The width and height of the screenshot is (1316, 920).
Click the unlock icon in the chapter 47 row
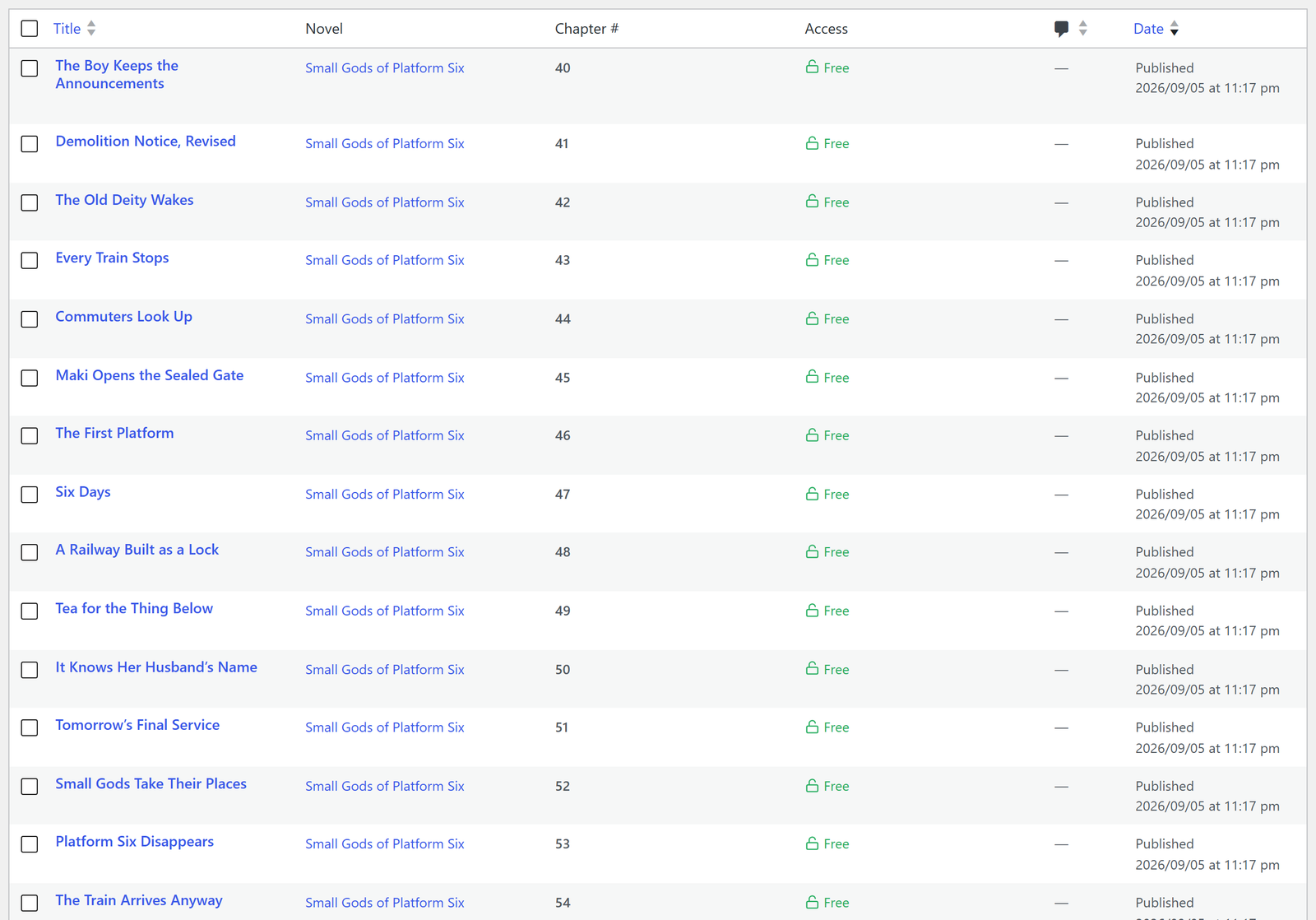(812, 493)
